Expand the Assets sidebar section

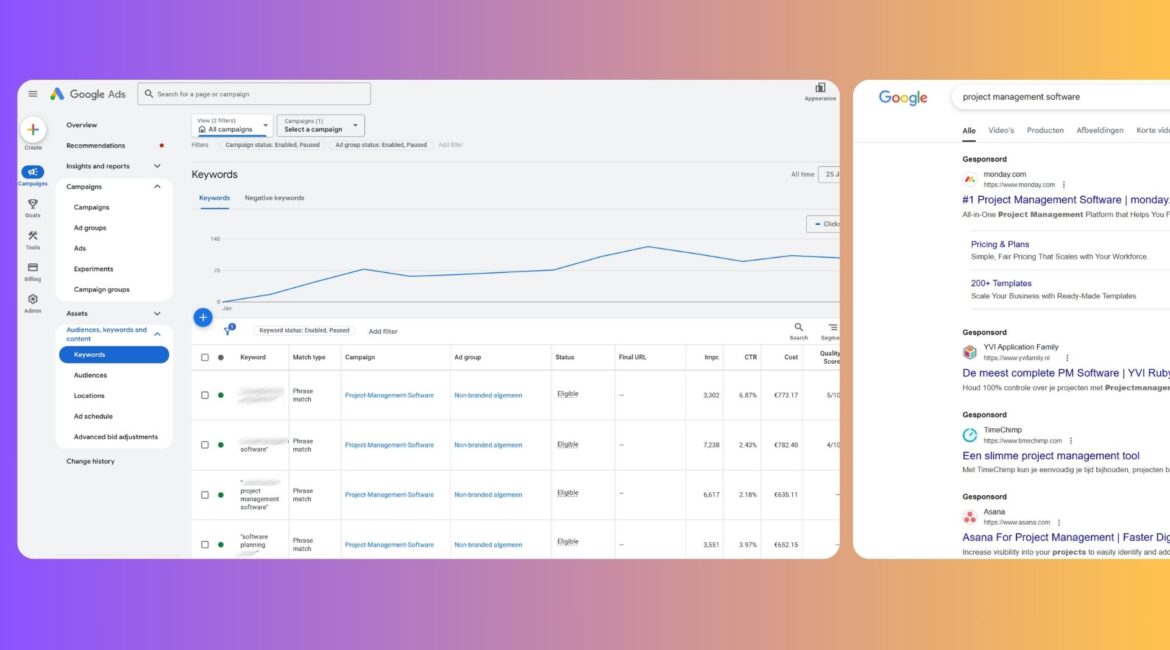click(157, 313)
